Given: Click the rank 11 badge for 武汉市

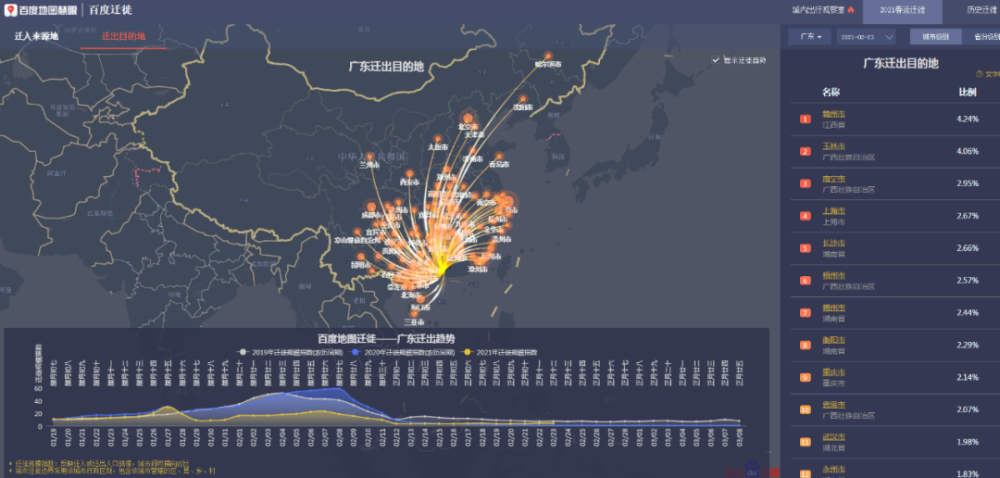Looking at the screenshot, I should (805, 442).
